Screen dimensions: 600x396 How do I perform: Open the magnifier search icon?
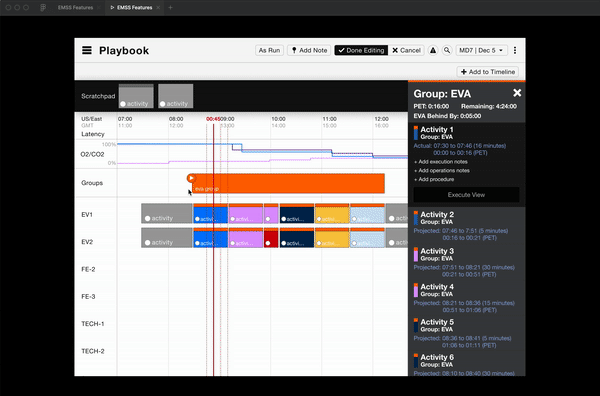coord(447,50)
